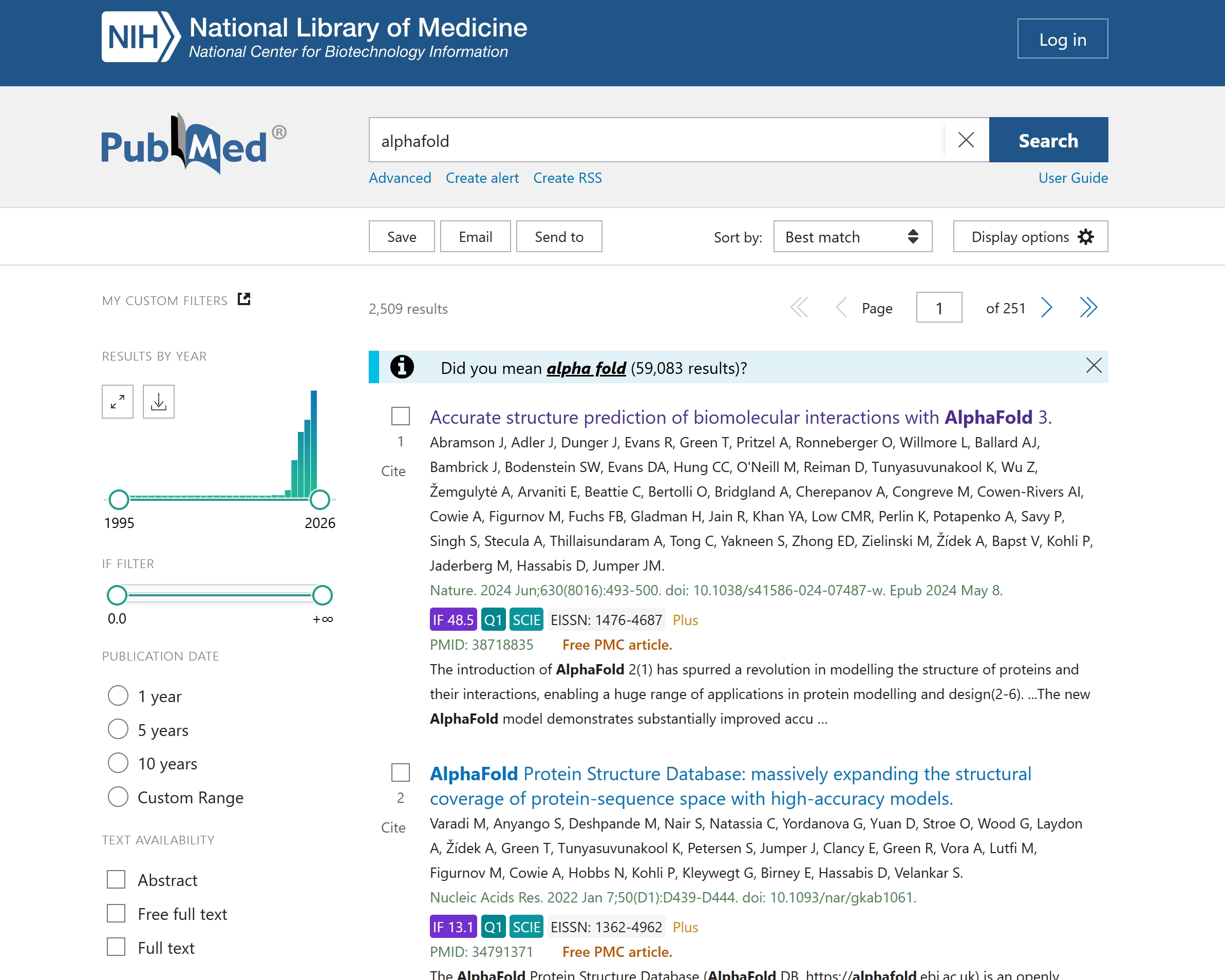Image resolution: width=1225 pixels, height=980 pixels.
Task: Dismiss the 'Did you mean' banner
Action: point(1093,365)
